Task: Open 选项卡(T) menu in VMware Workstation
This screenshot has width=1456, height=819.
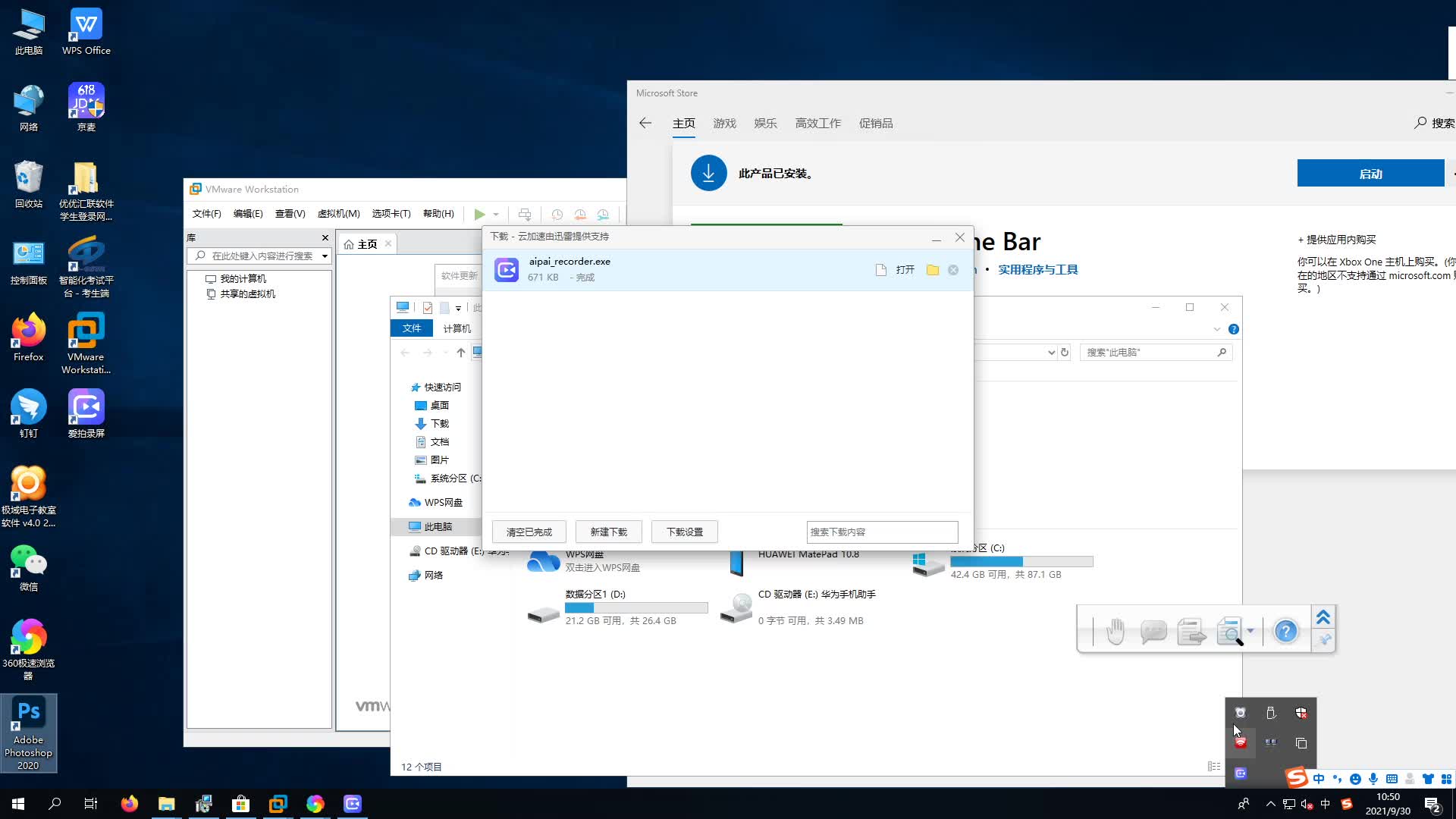Action: pos(391,214)
